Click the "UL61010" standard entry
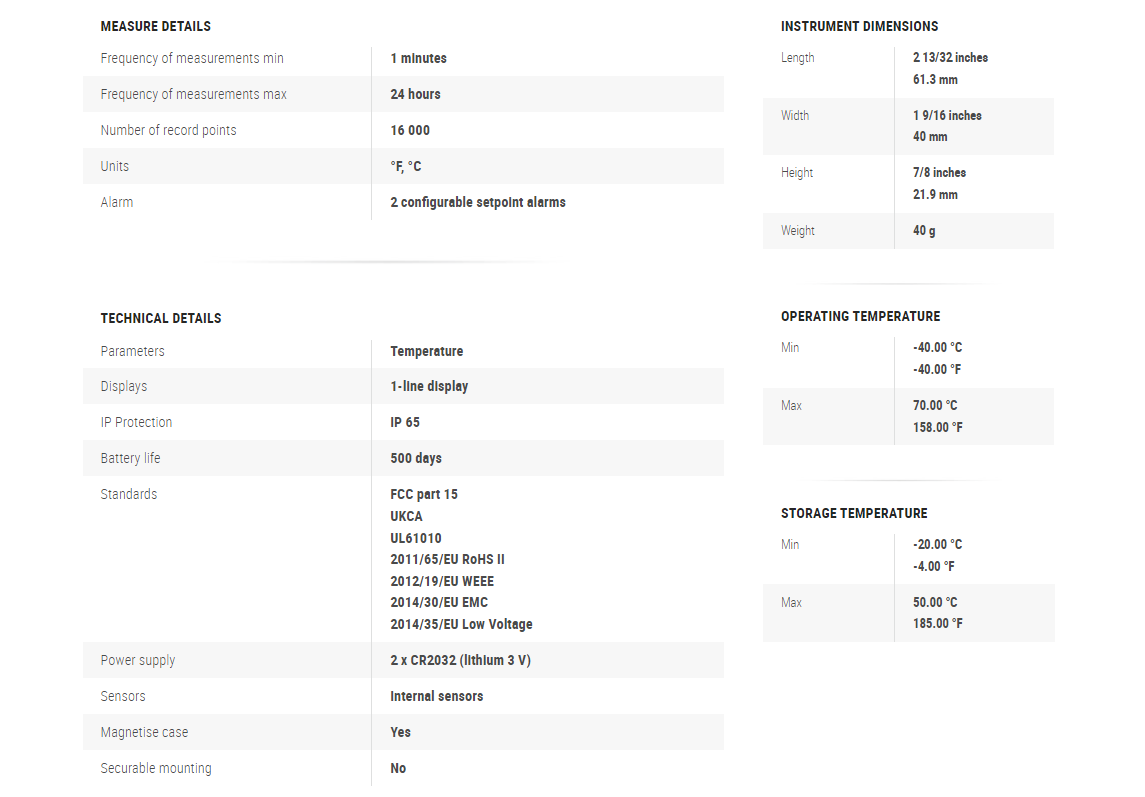Image resolution: width=1145 pixels, height=797 pixels. [x=416, y=538]
